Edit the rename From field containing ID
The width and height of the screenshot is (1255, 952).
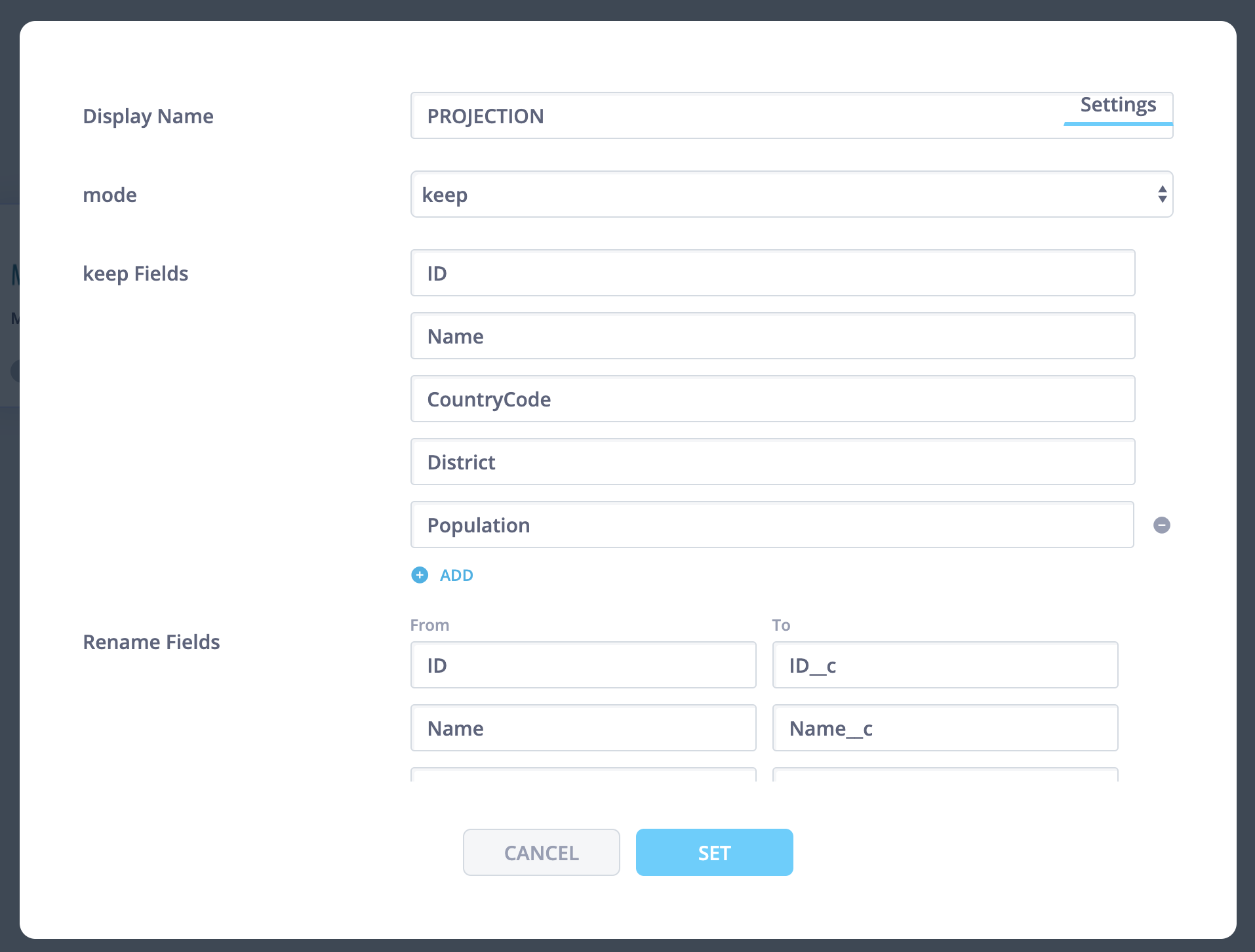(x=583, y=665)
